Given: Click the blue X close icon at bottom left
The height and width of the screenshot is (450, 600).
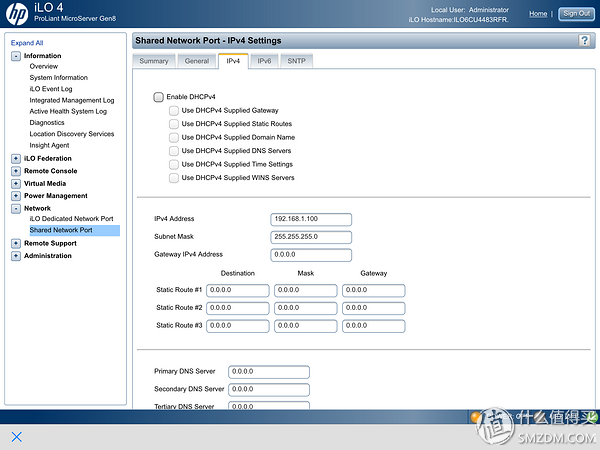Looking at the screenshot, I should point(16,437).
